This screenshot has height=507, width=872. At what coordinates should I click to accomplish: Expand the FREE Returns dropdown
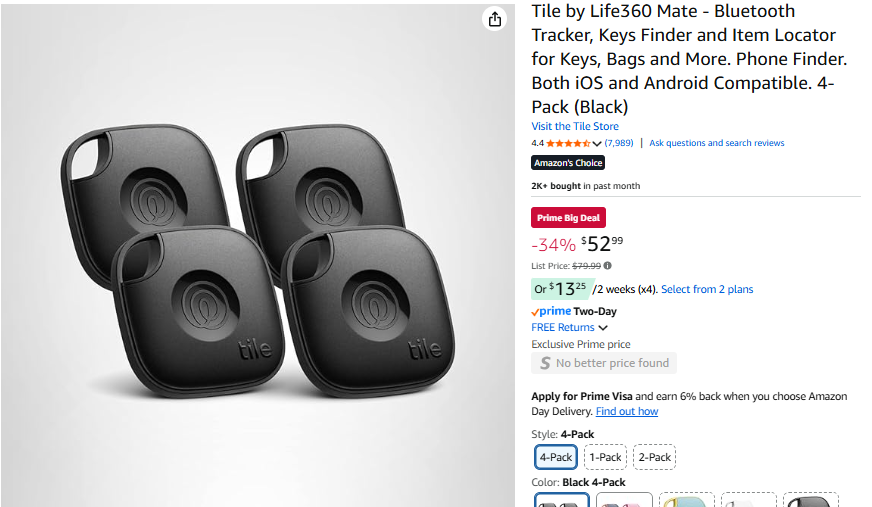point(603,328)
